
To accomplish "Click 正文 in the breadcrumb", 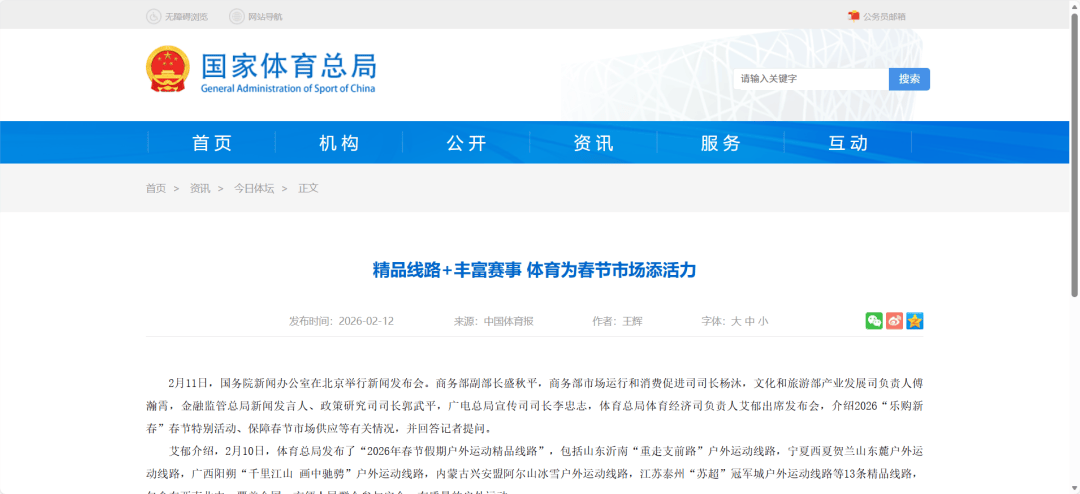I will coord(308,188).
